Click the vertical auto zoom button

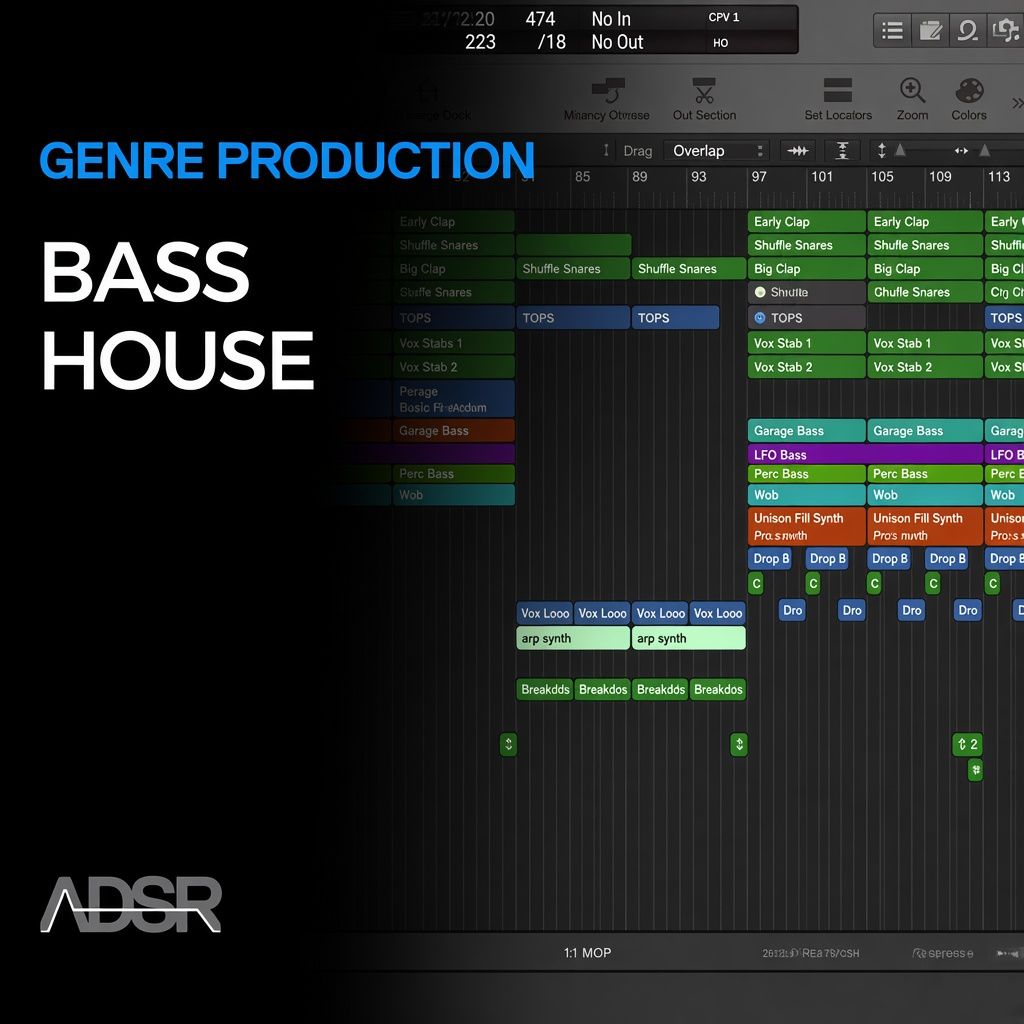point(842,151)
